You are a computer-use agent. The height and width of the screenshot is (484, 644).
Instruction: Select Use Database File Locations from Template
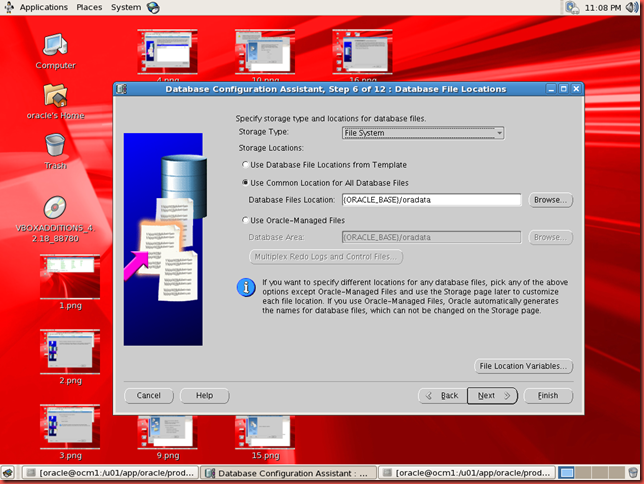[324, 165]
